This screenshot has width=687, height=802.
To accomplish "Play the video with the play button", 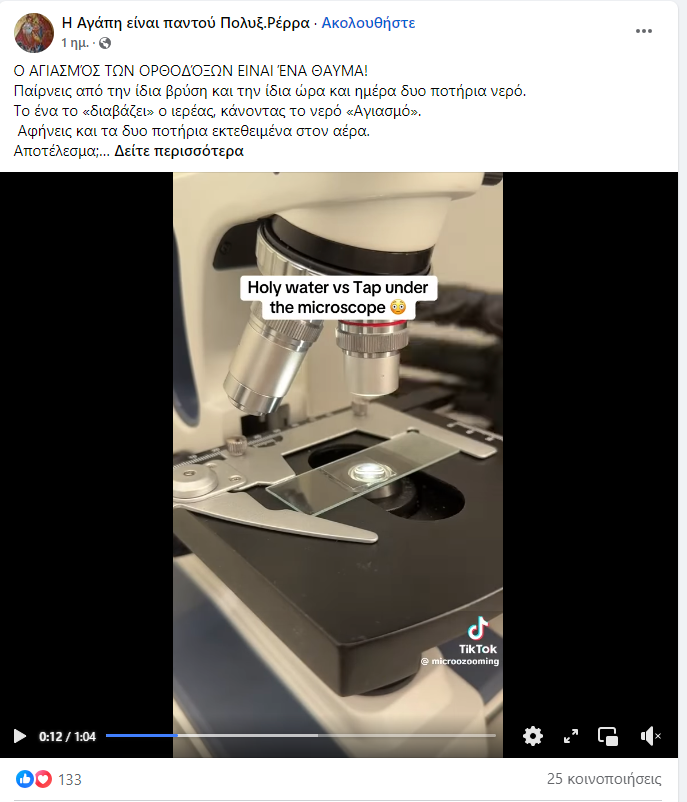I will point(19,736).
